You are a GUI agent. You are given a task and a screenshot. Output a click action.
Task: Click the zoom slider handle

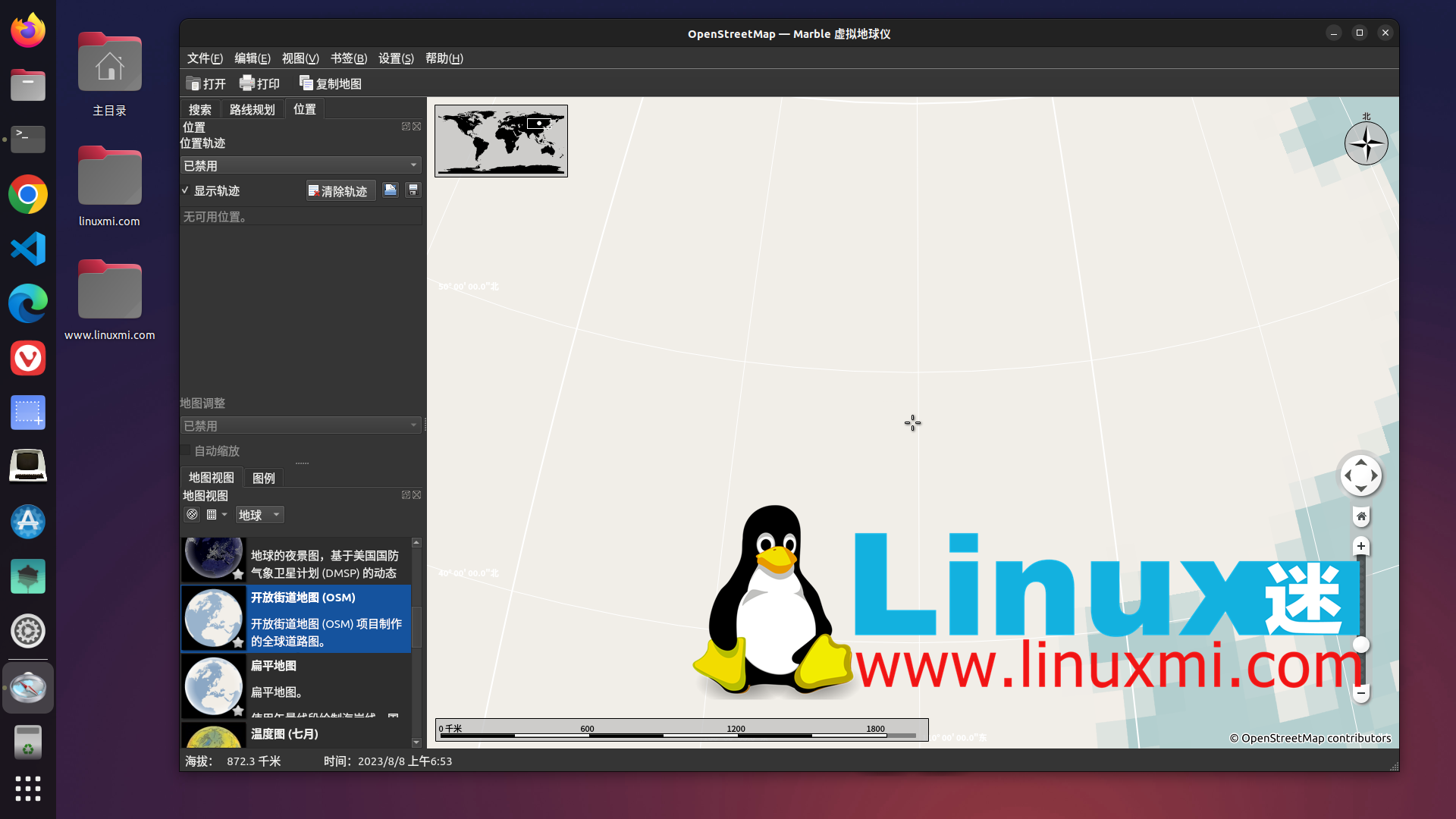[x=1361, y=645]
